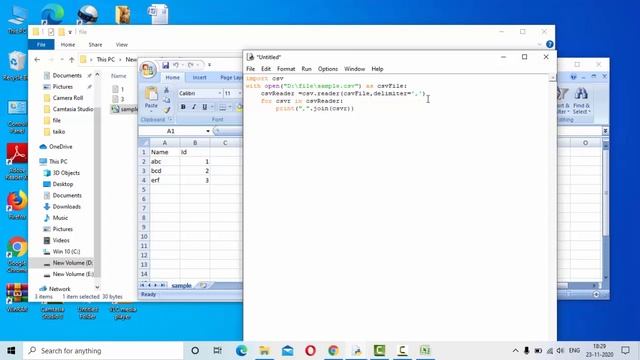The height and width of the screenshot is (360, 640).
Task: Select cell A2 containing abc in Excel
Action: (164, 162)
